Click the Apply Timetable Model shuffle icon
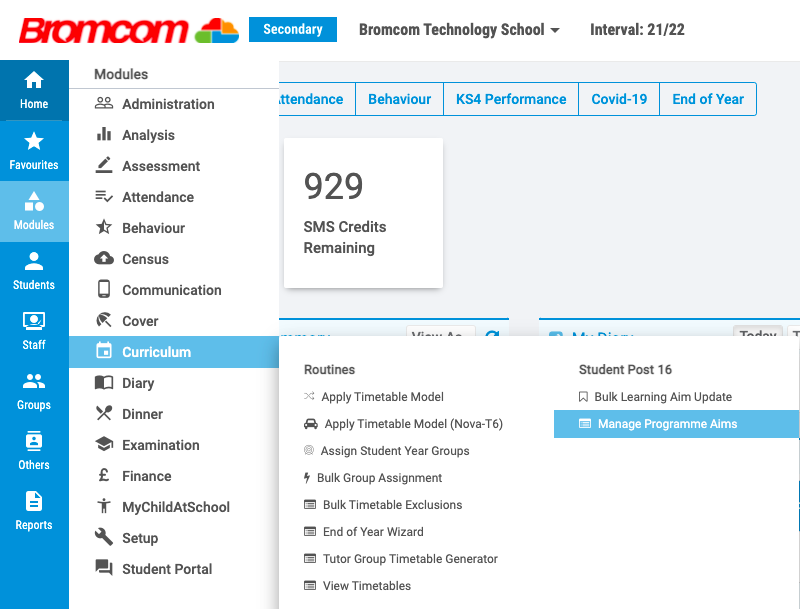 [309, 396]
